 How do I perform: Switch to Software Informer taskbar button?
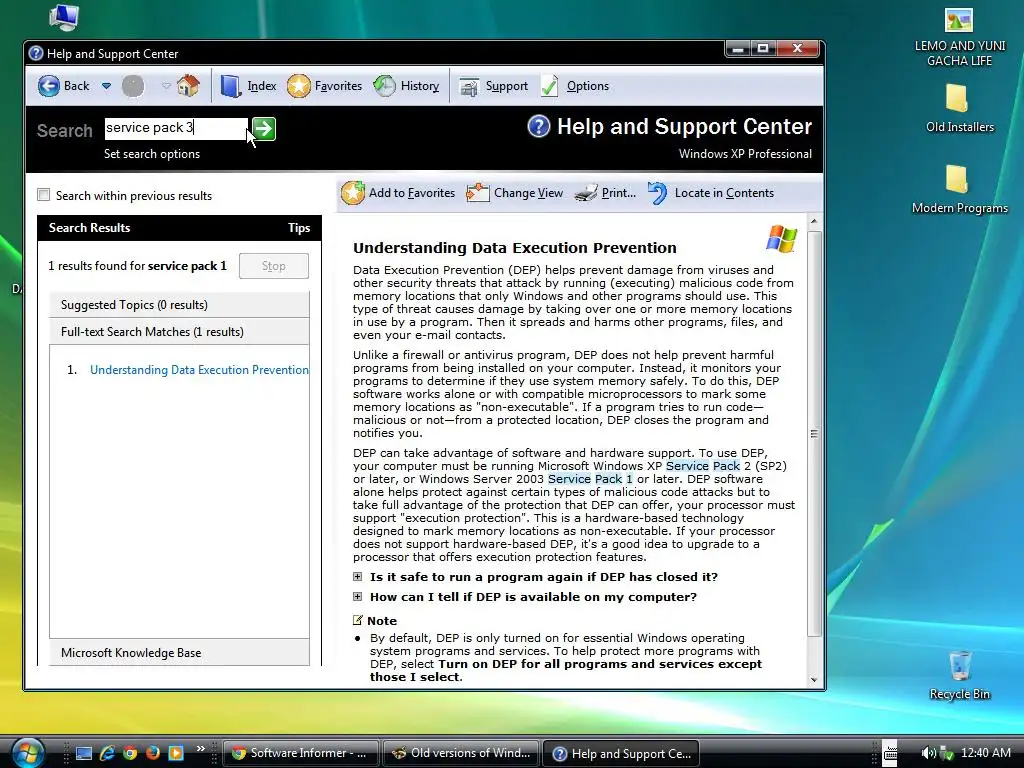coord(300,753)
